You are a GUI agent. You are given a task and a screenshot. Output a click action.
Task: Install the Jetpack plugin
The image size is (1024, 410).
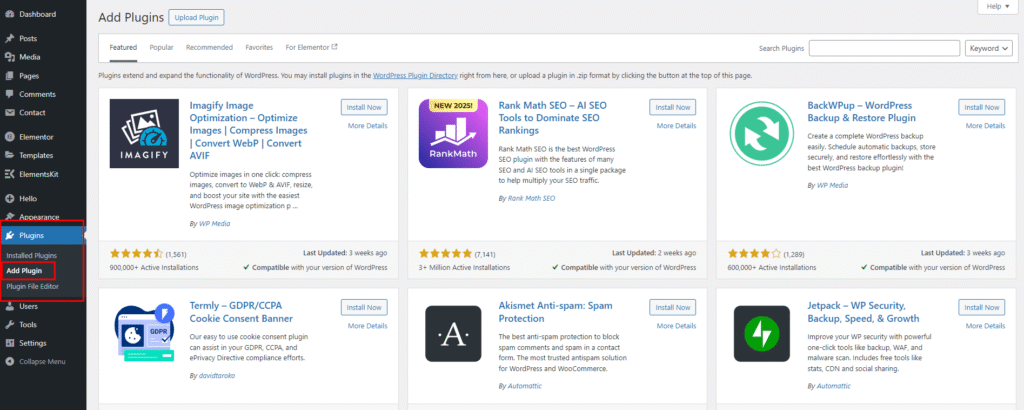click(982, 307)
